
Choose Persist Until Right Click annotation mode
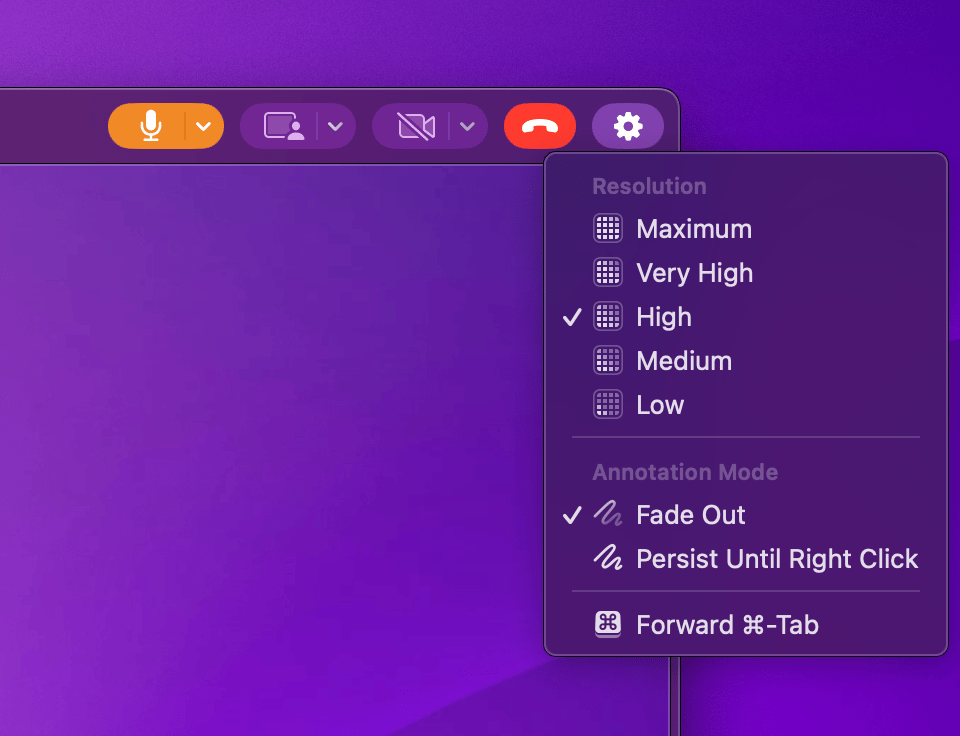click(746, 559)
